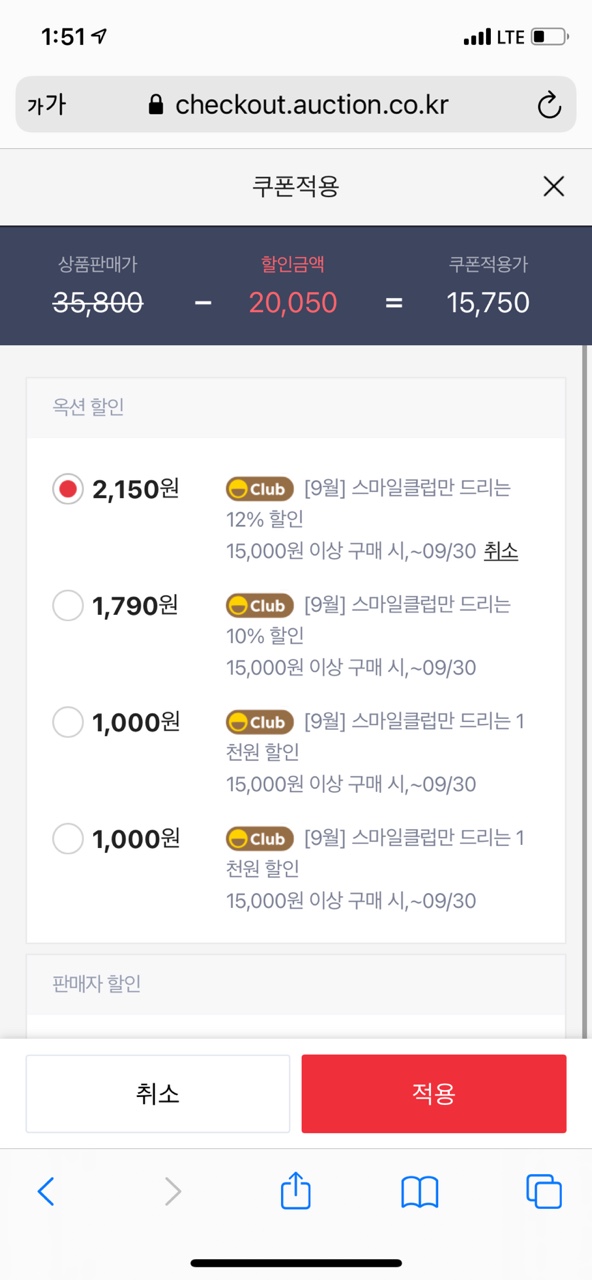Reload the page with the refresh icon

click(x=549, y=105)
